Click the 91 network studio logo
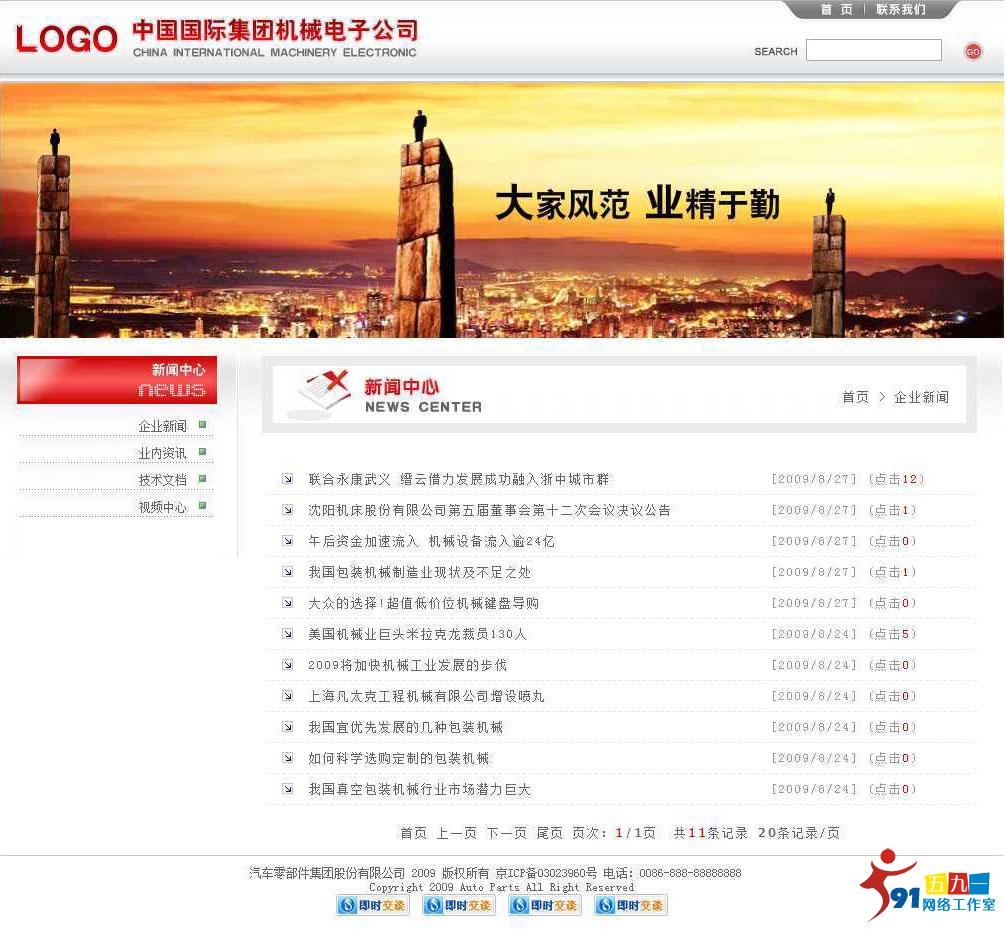 pyautogui.click(x=927, y=886)
